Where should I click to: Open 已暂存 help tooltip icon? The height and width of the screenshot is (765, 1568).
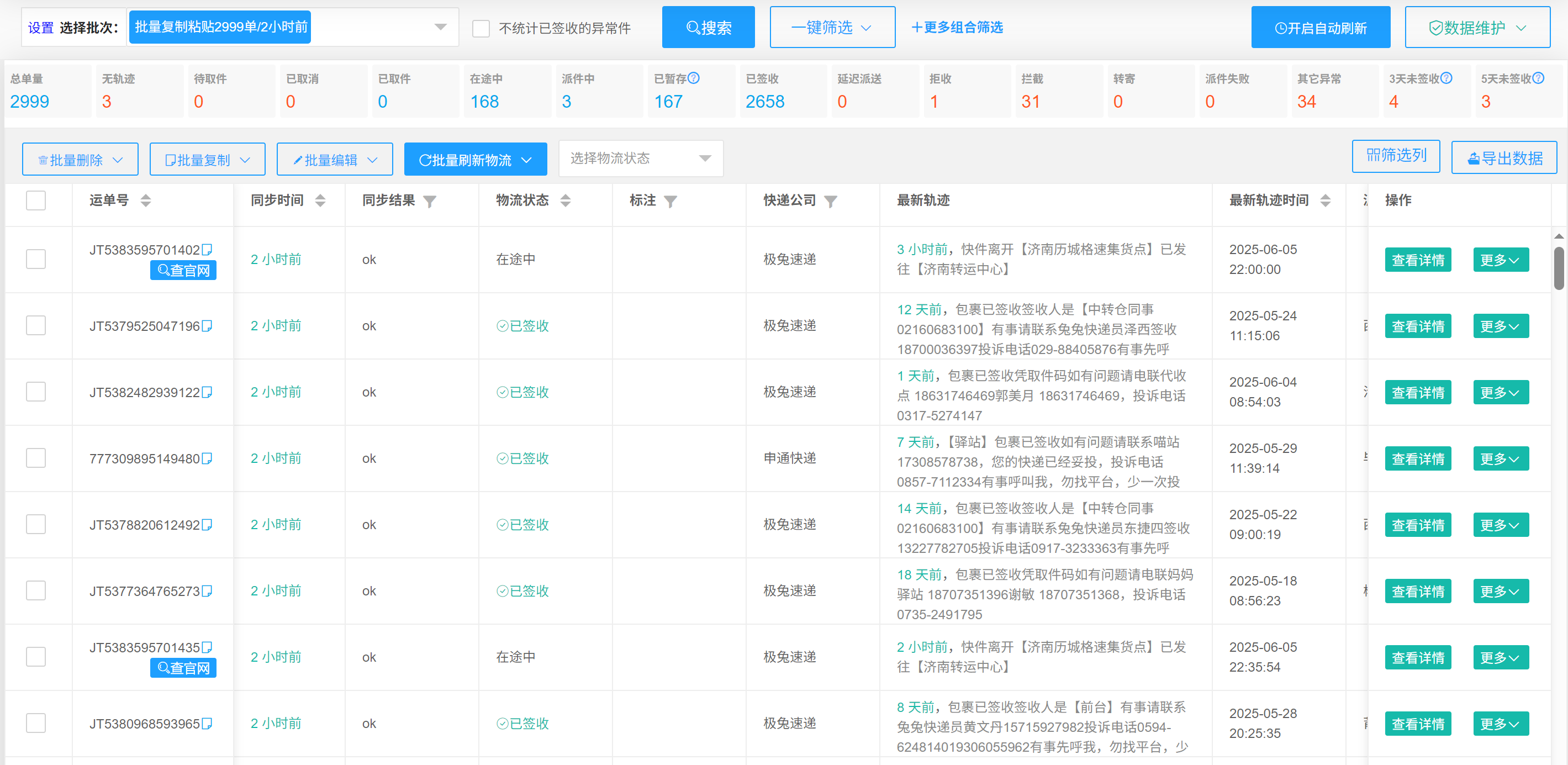[694, 78]
